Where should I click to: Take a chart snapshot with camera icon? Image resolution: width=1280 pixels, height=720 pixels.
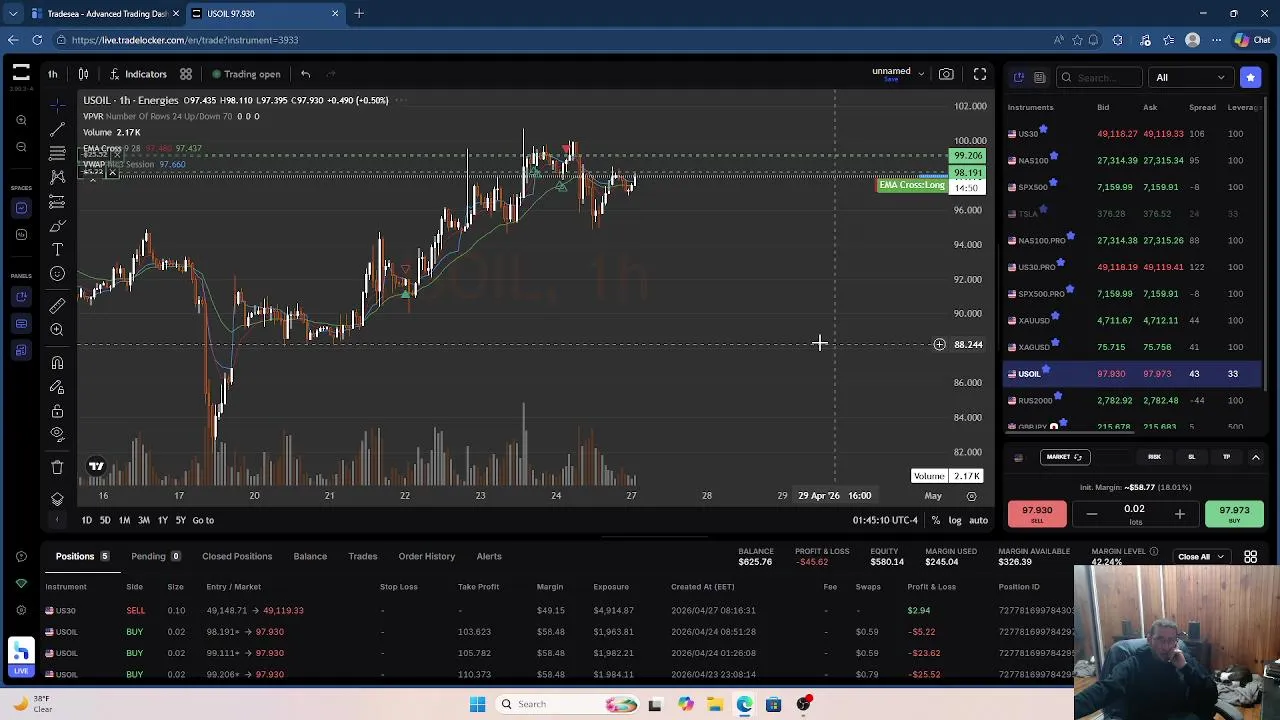tap(946, 74)
